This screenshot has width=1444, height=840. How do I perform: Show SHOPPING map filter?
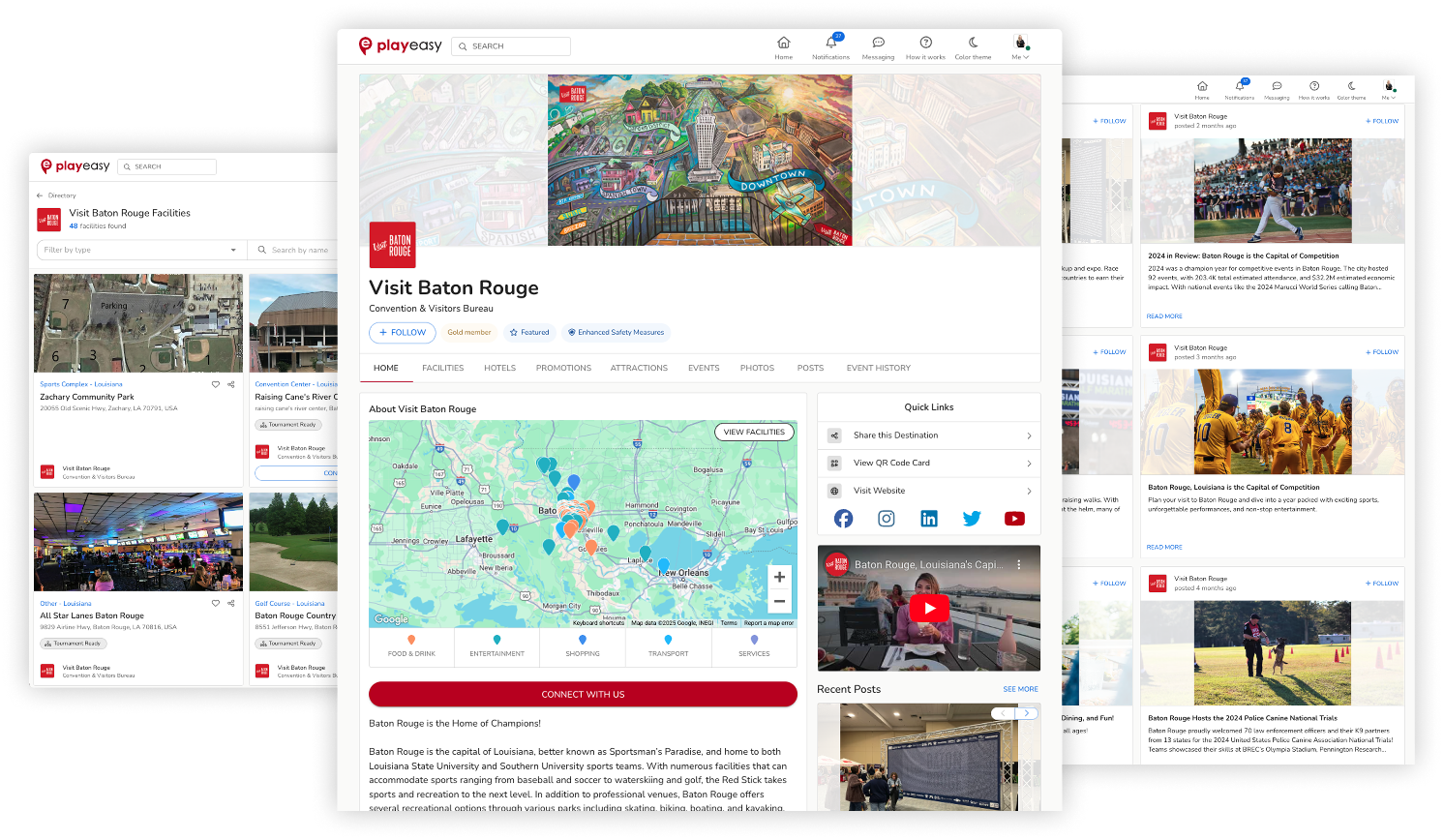coord(583,646)
